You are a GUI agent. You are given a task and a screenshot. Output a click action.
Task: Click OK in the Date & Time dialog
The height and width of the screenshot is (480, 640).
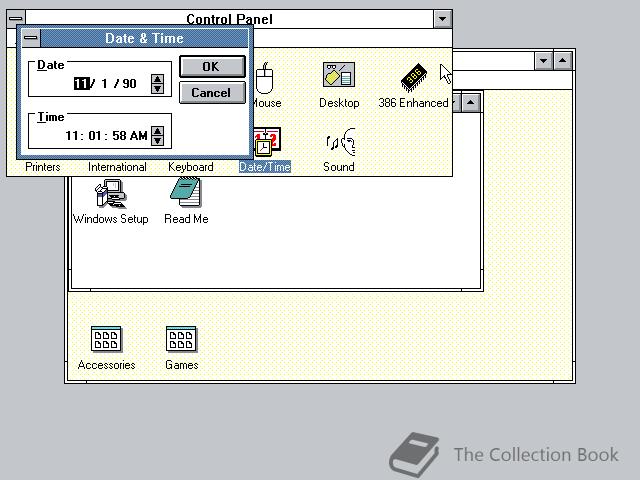[212, 67]
